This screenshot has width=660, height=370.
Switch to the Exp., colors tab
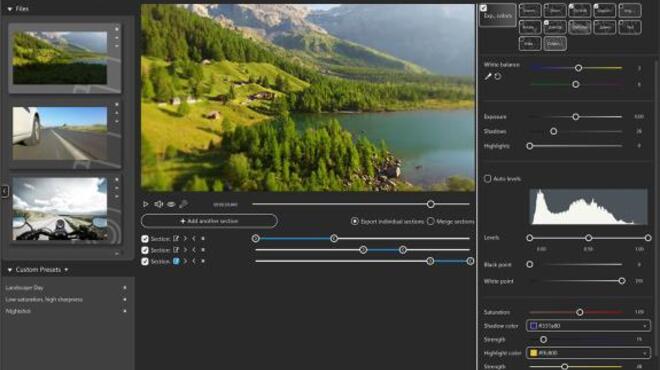(x=498, y=15)
